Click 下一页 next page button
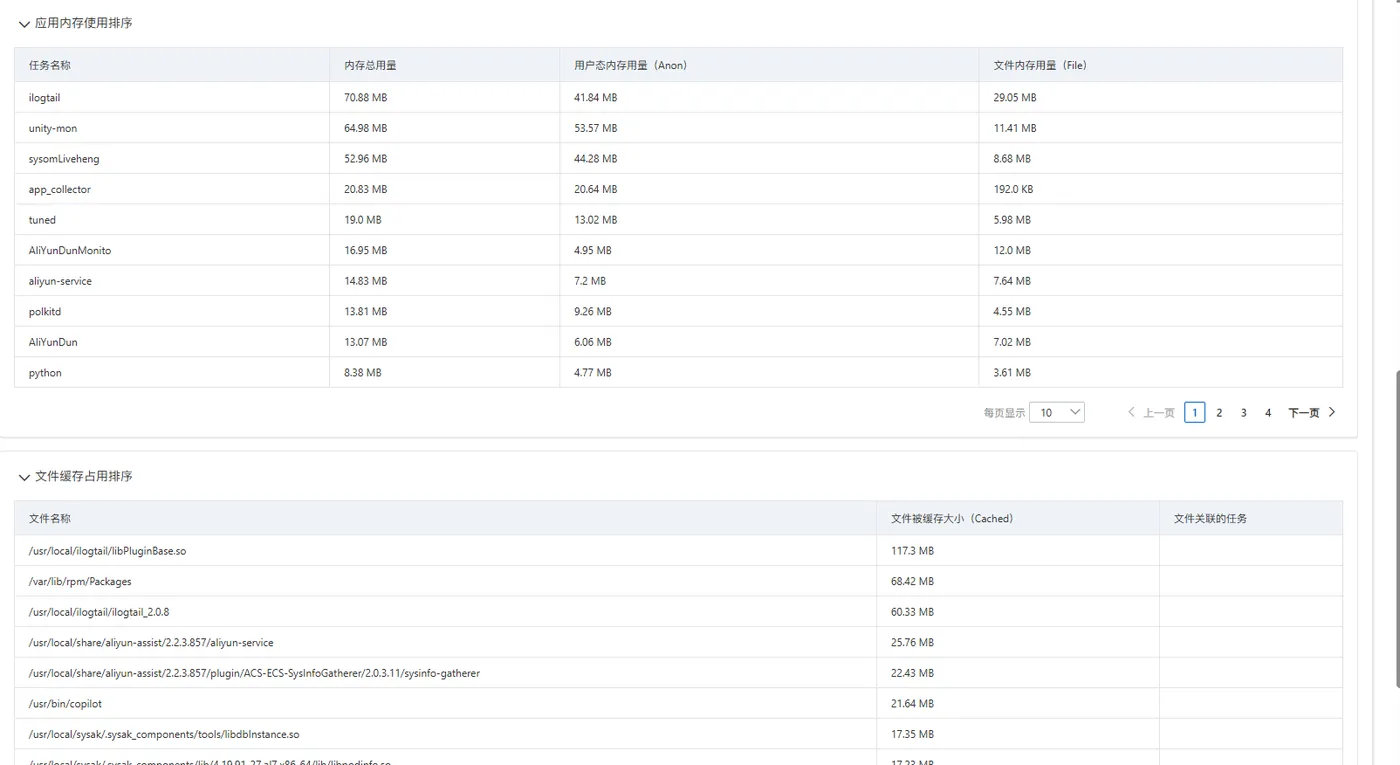Screen dimensions: 1400x765 (x=1312, y=412)
